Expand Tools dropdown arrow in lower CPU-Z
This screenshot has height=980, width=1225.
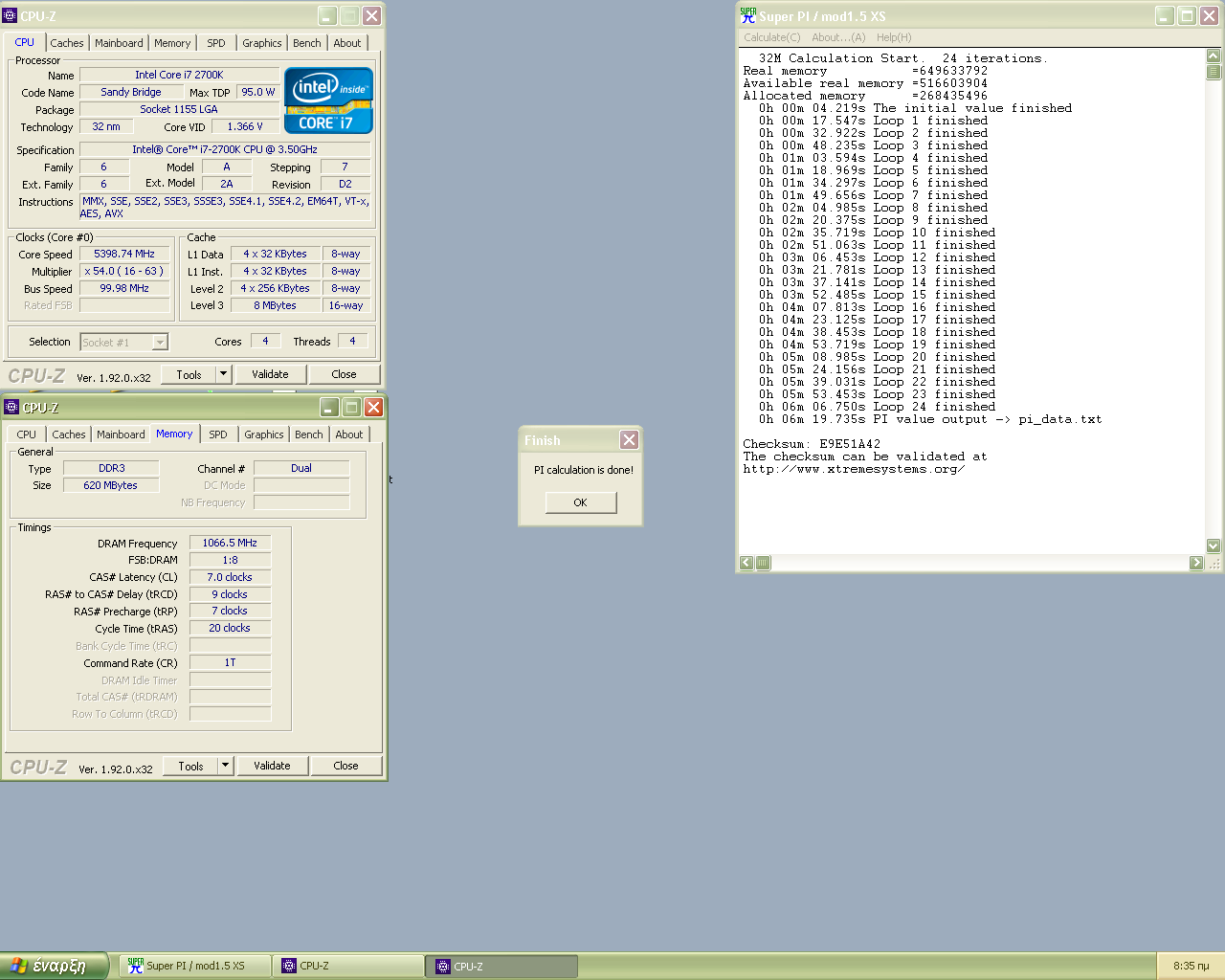[226, 766]
